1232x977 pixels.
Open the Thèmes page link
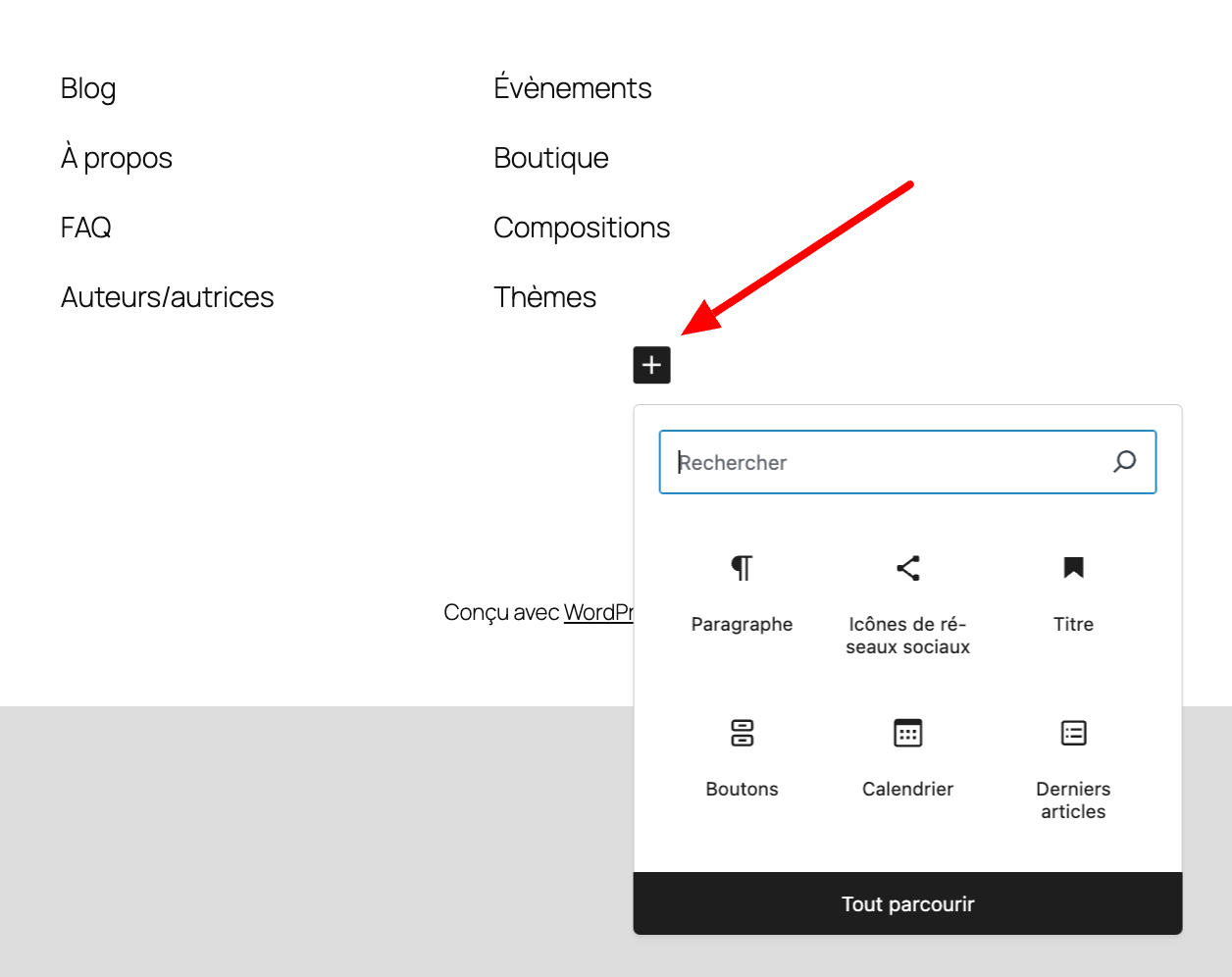click(x=544, y=296)
